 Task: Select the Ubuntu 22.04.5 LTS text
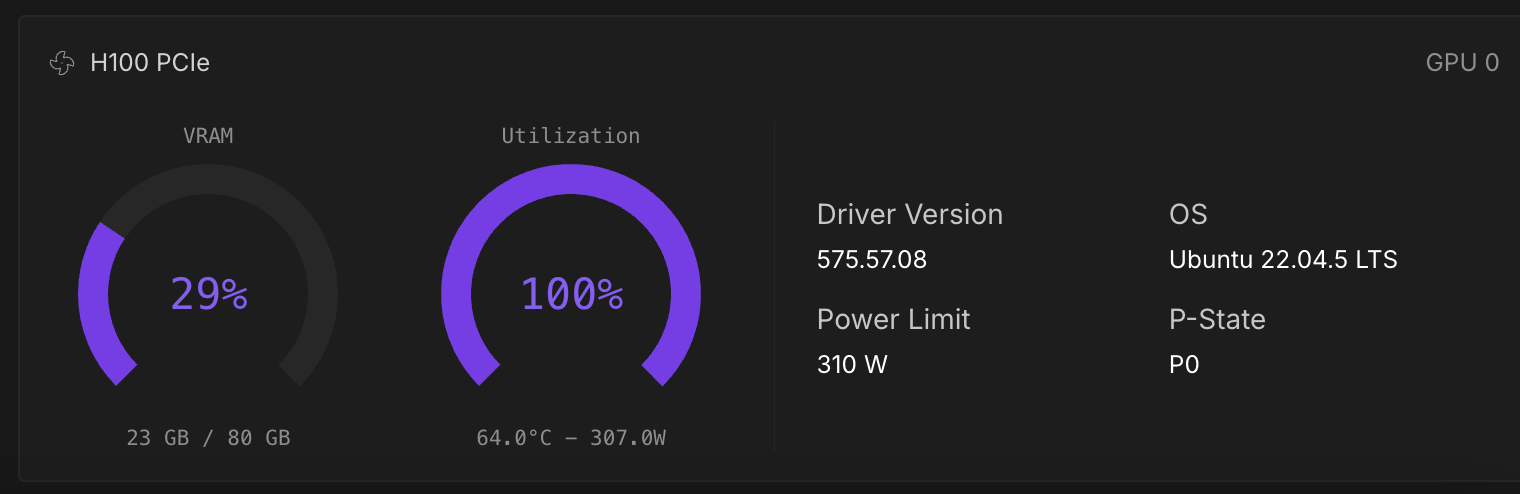(1283, 260)
